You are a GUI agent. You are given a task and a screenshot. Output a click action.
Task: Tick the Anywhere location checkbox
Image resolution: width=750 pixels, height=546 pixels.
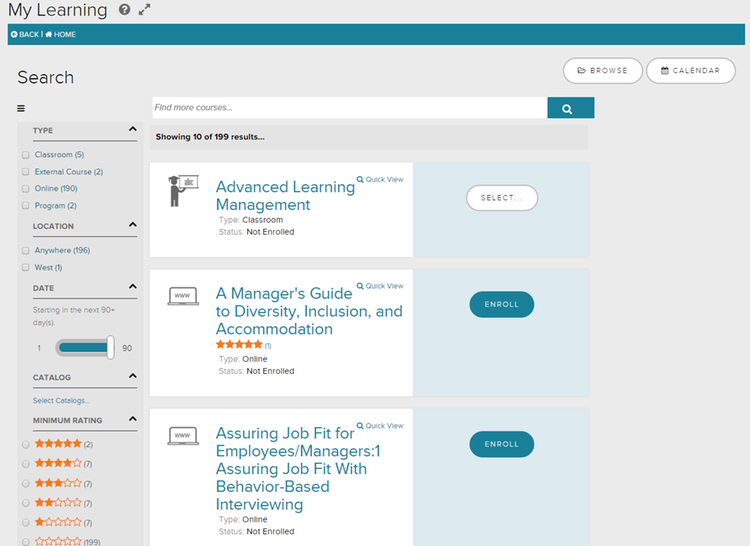pyautogui.click(x=25, y=251)
